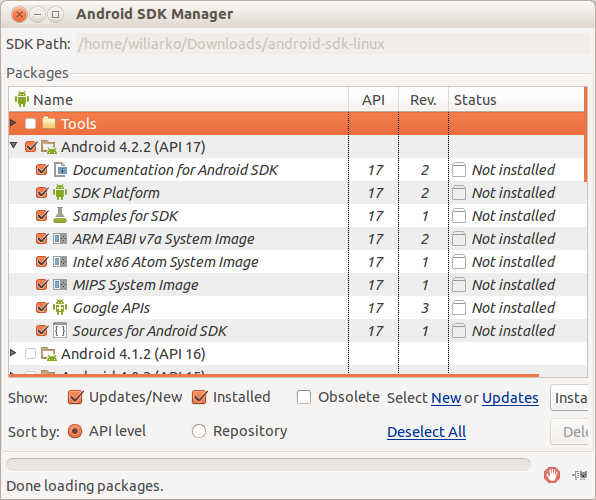
Task: Click the Tools folder icon
Action: pos(49,123)
